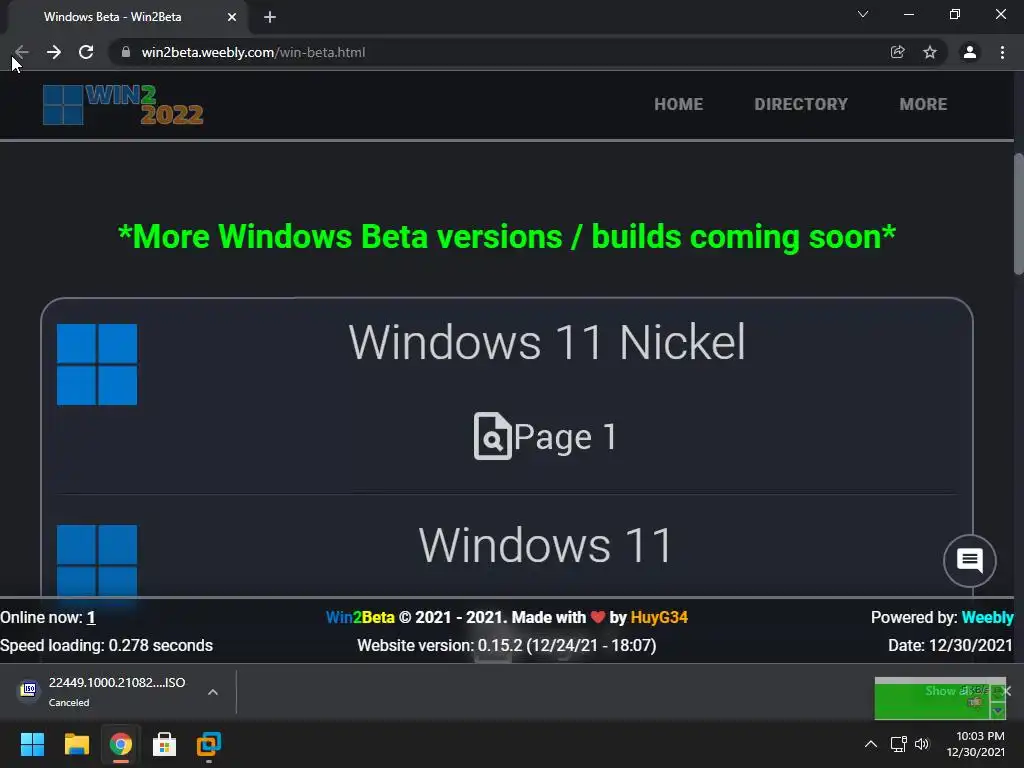
Task: View site information lock icon
Action: click(126, 52)
